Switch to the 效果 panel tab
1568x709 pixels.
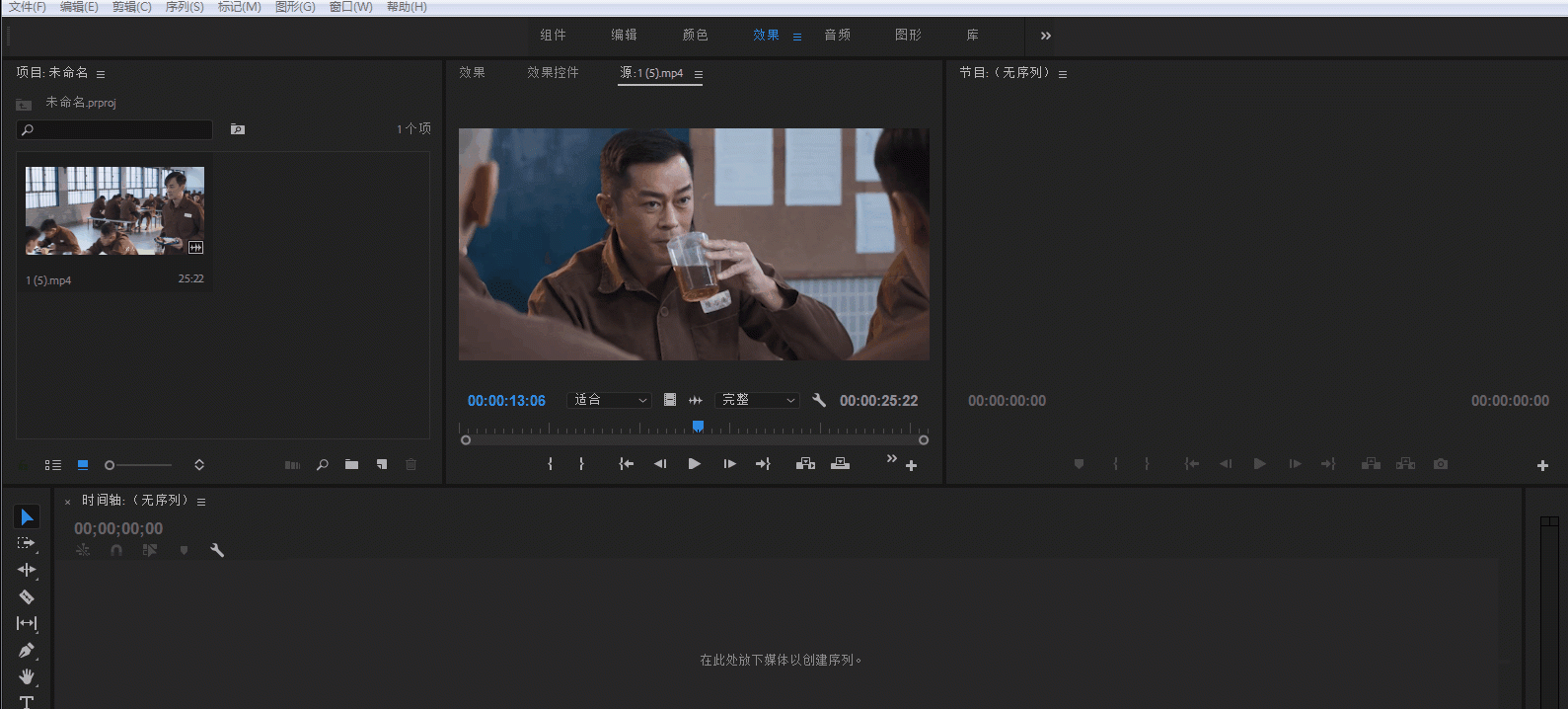[472, 72]
